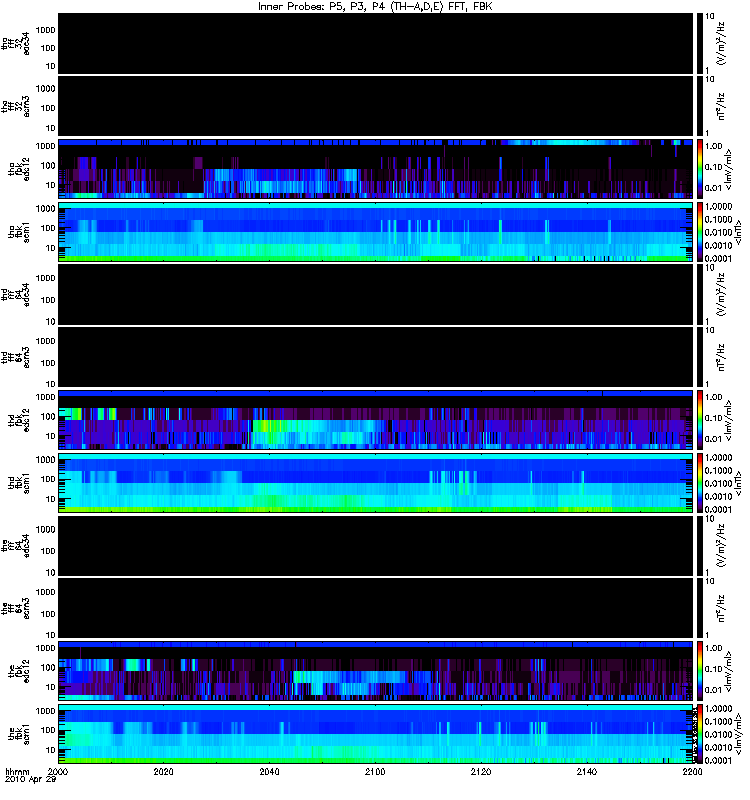
Task: Click the thd fff 64 edc34 axis label
Action: coord(15,294)
